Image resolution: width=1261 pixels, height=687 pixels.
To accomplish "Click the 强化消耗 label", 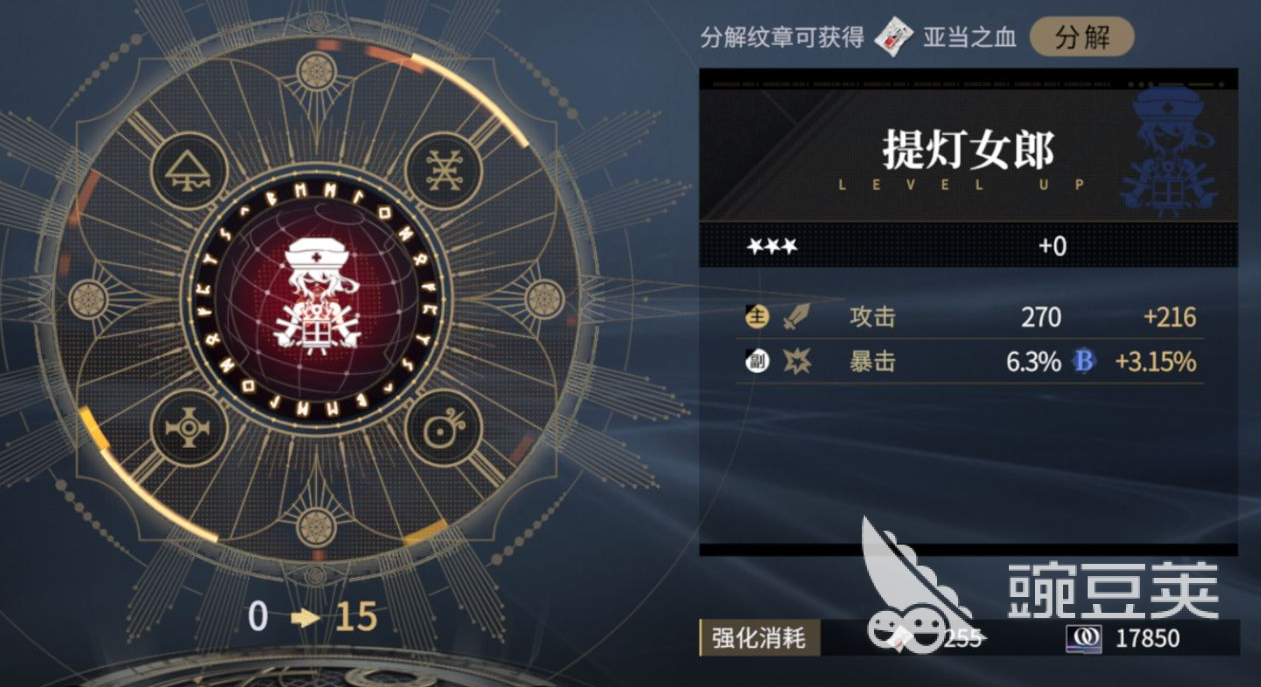I will point(759,638).
